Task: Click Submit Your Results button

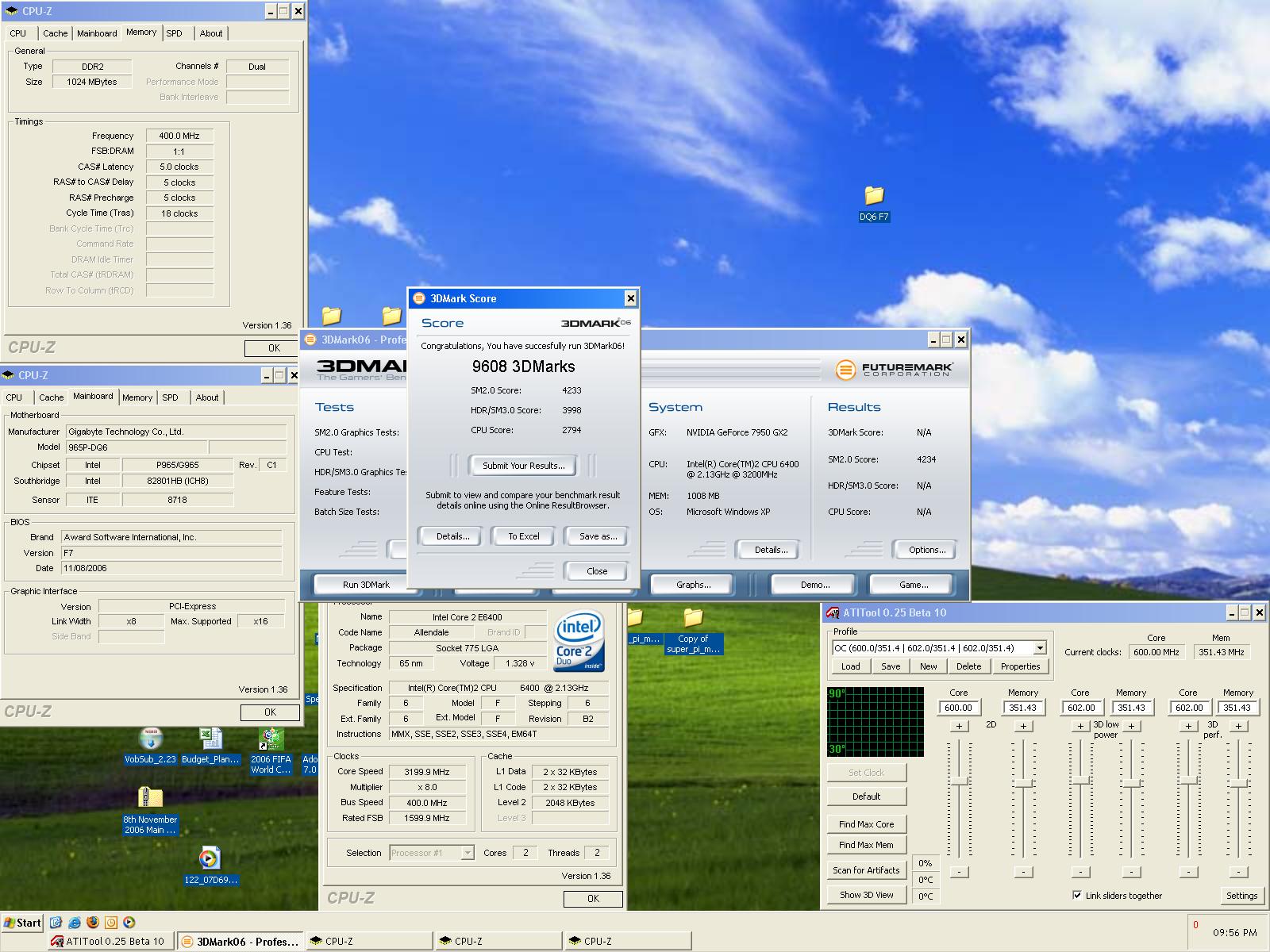Action: click(x=524, y=466)
